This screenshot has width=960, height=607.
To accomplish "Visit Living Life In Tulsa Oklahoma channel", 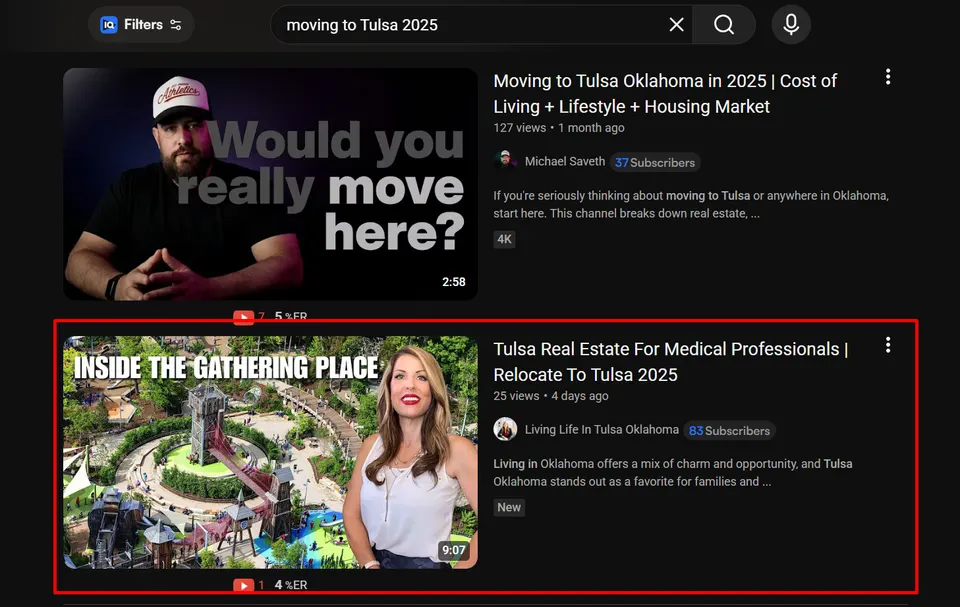I will pos(601,430).
